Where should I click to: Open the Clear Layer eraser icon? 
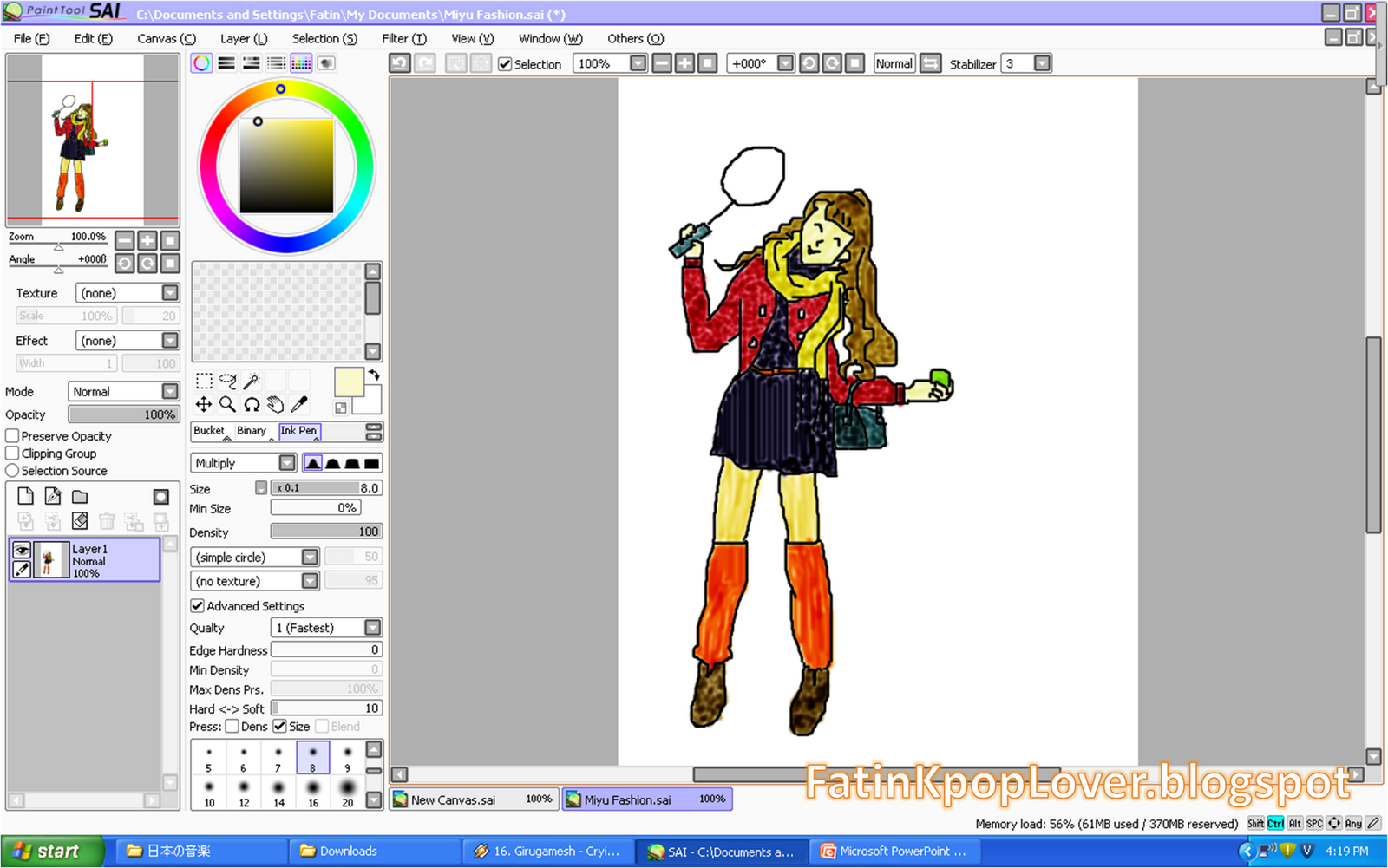coord(79,520)
